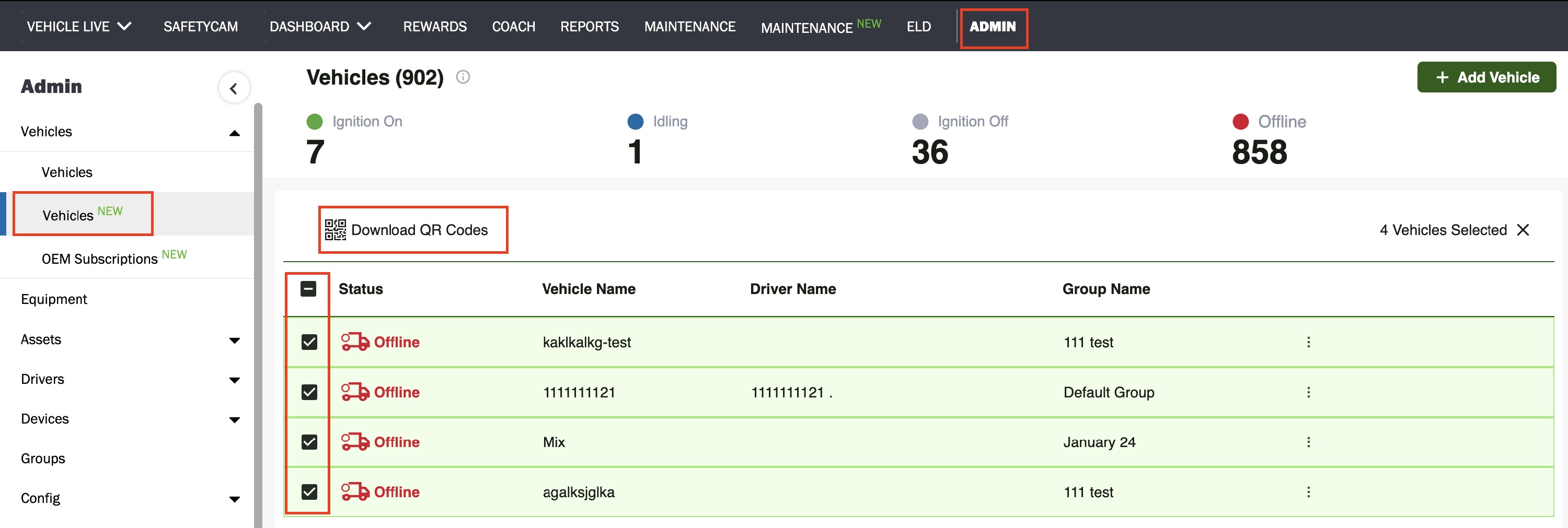
Task: Click group name January 24
Action: [x=1099, y=442]
